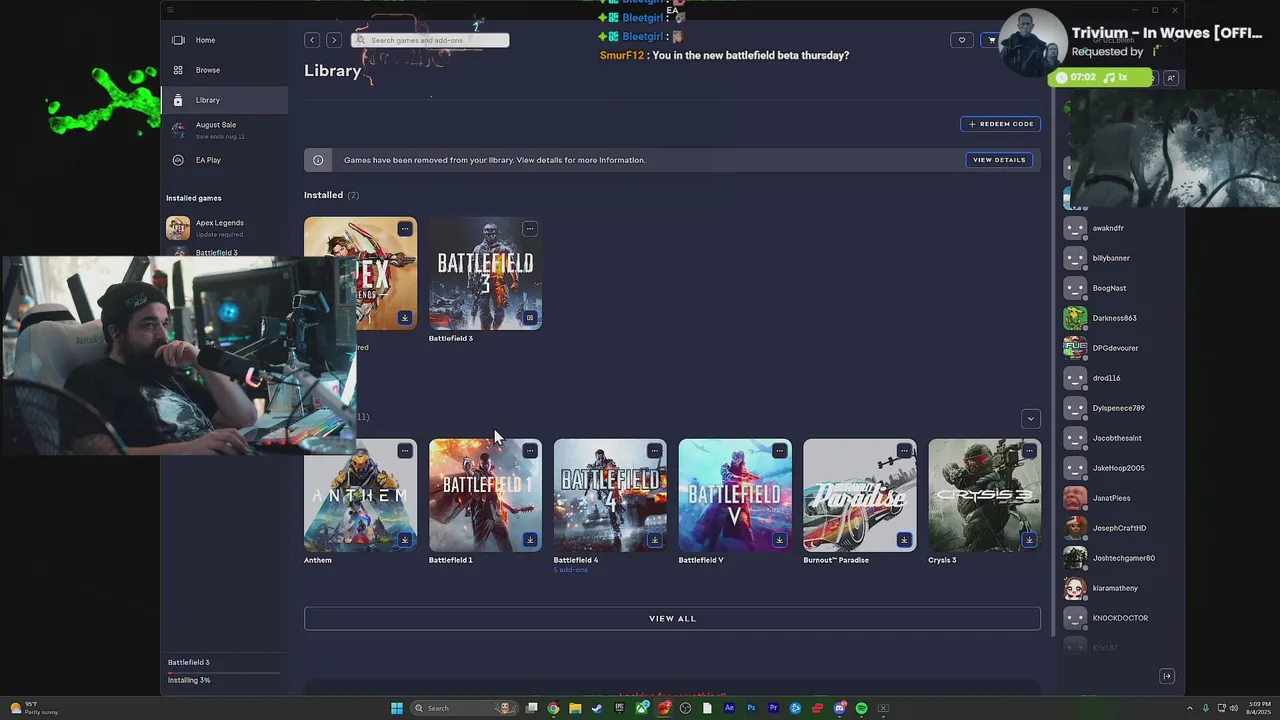The width and height of the screenshot is (1280, 720).
Task: Download Burnout Paradise using its card icon
Action: (x=904, y=540)
